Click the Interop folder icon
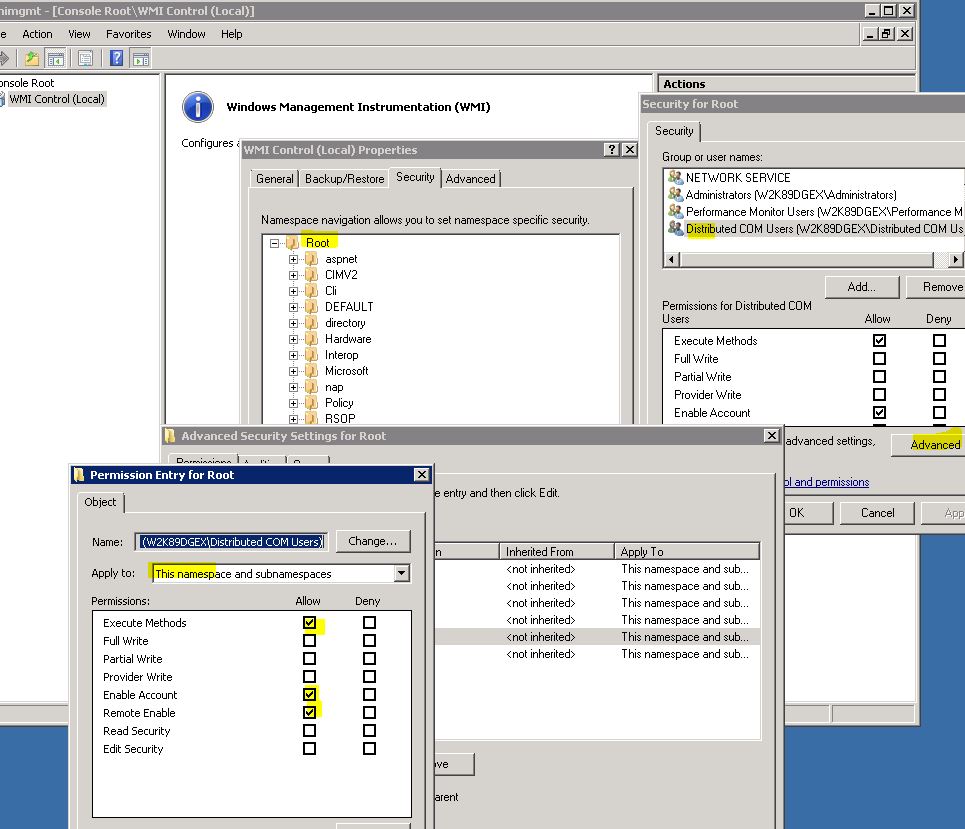This screenshot has width=965, height=829. coord(312,355)
